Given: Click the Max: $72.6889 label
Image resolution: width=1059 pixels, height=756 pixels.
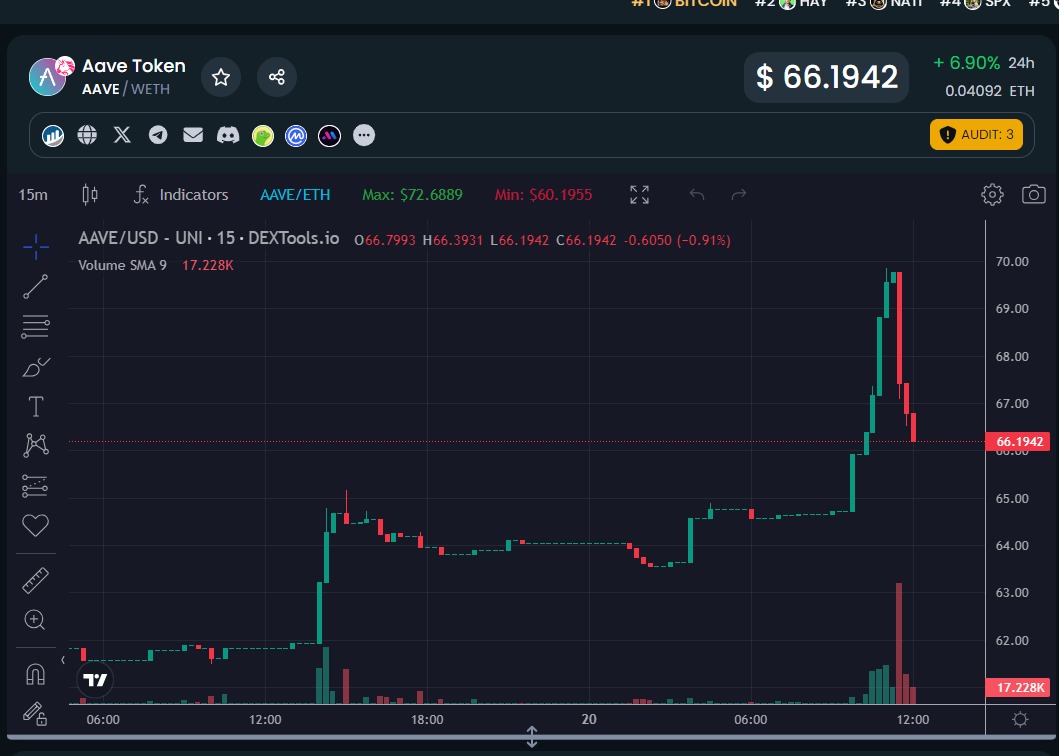Looking at the screenshot, I should click(412, 195).
